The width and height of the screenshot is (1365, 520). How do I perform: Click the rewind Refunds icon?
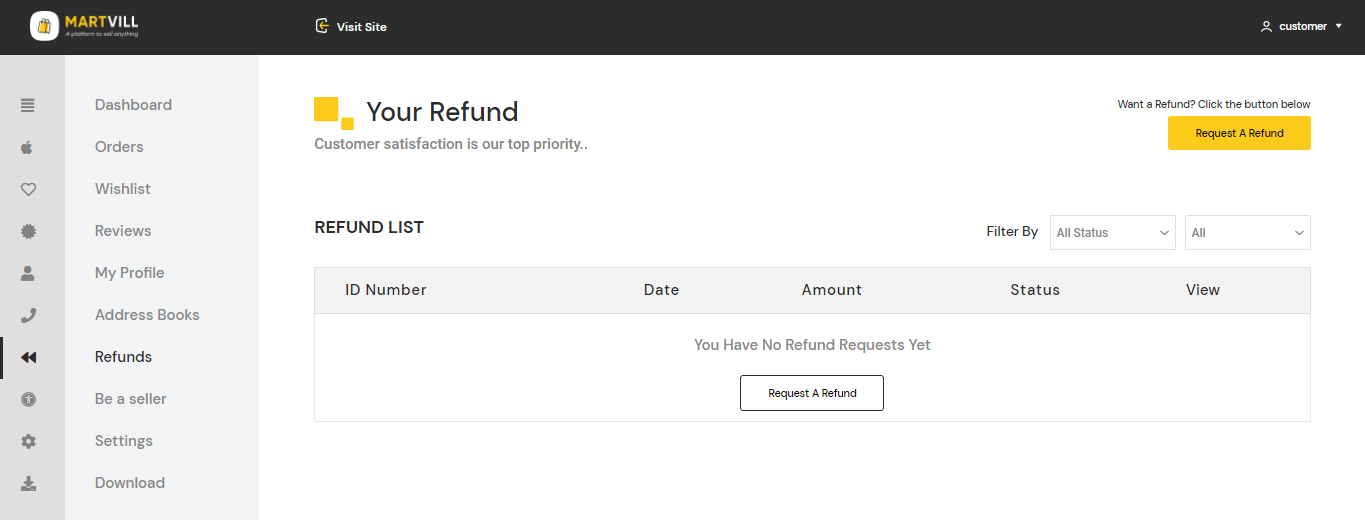[x=28, y=357]
